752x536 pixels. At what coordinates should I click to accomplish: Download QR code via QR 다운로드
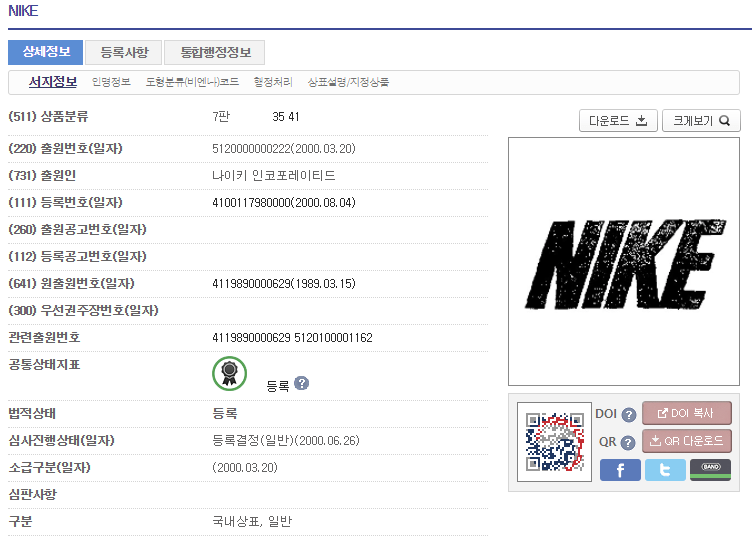(x=687, y=441)
